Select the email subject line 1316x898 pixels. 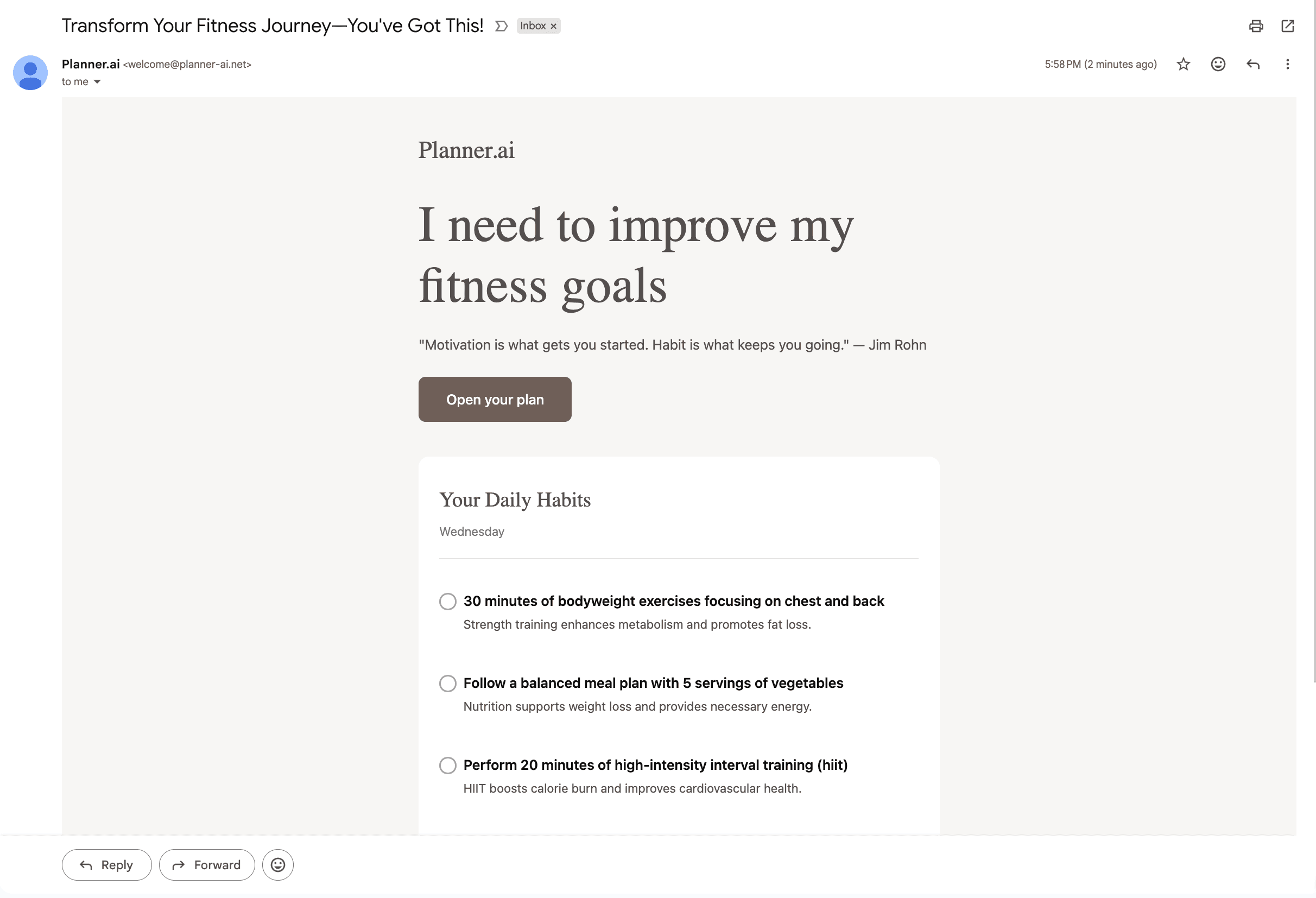point(273,26)
